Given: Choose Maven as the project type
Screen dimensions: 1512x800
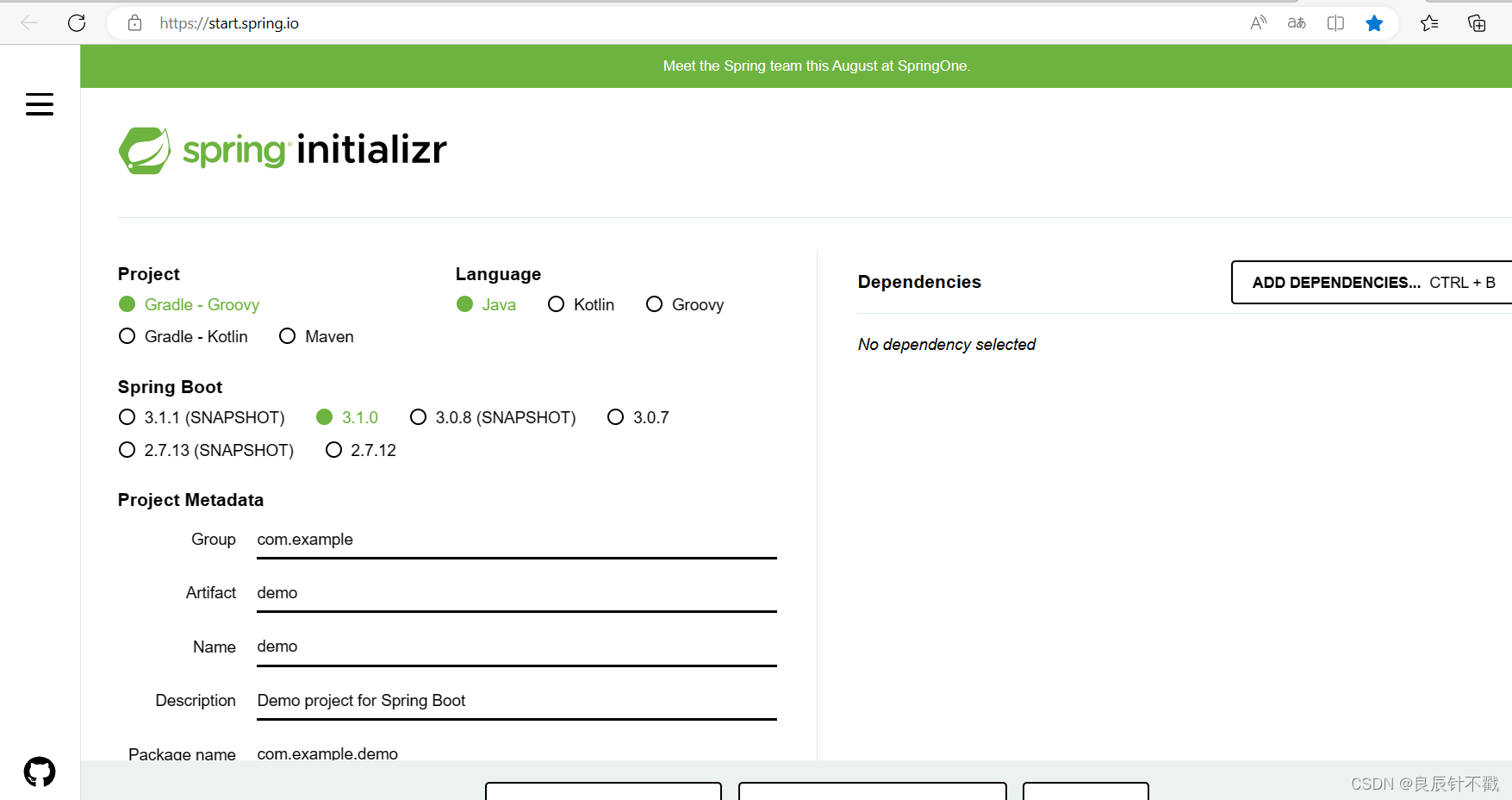Looking at the screenshot, I should (x=316, y=336).
